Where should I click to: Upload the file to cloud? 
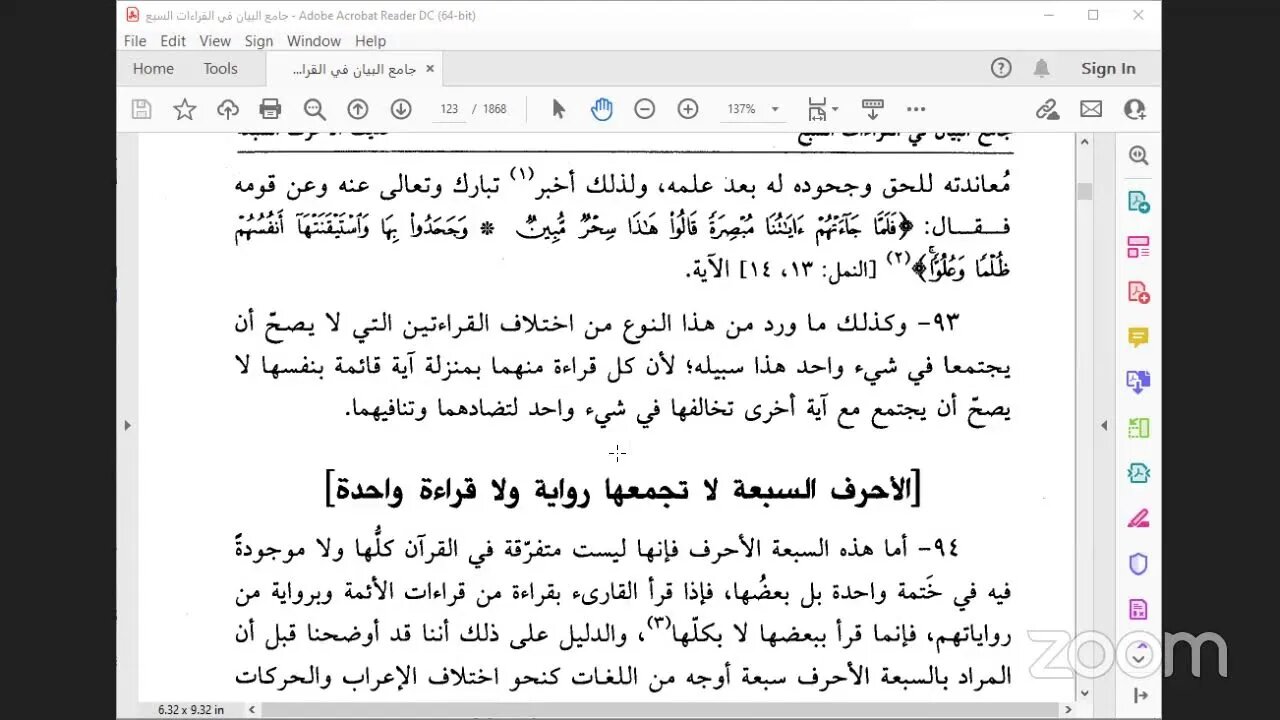pos(228,109)
